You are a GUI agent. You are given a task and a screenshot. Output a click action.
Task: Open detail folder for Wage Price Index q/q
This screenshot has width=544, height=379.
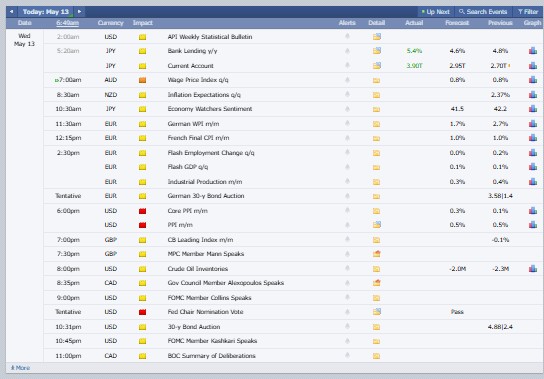coord(376,80)
